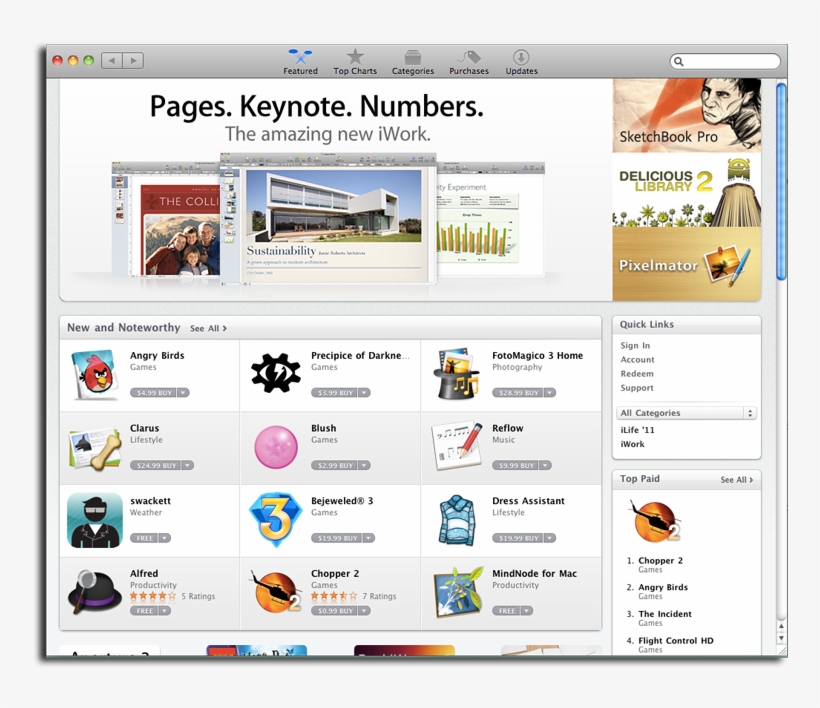Switch to the Top Charts tab
The image size is (820, 708).
(355, 62)
